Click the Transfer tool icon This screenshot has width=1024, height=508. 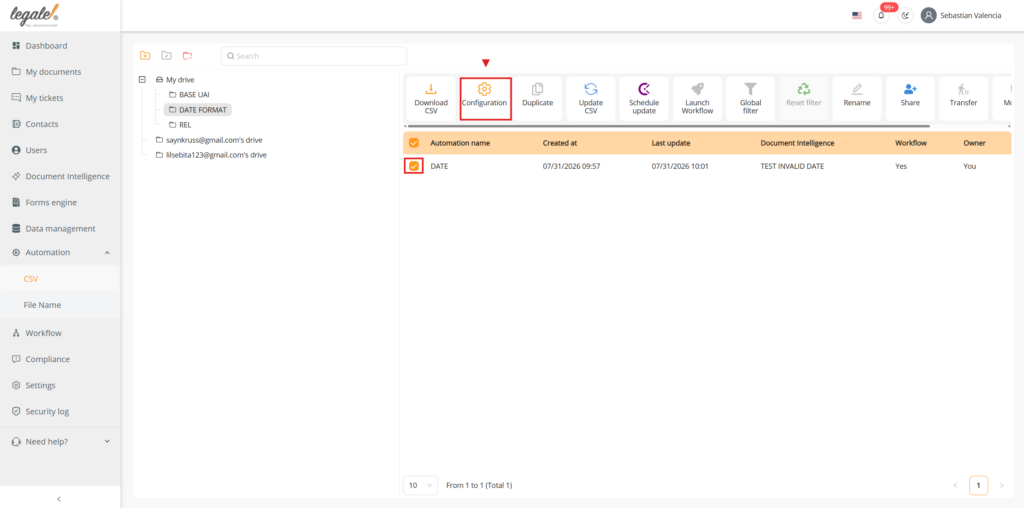pyautogui.click(x=963, y=99)
